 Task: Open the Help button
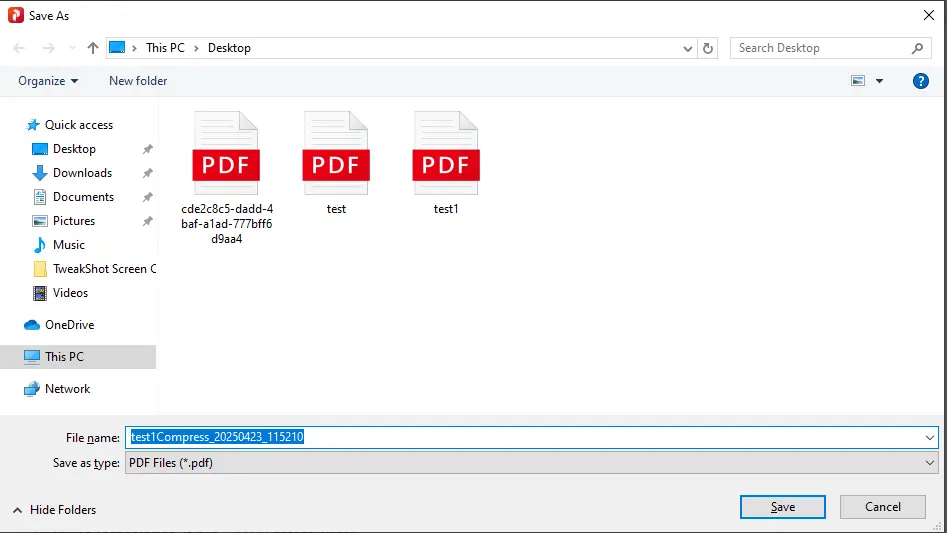pyautogui.click(x=920, y=81)
